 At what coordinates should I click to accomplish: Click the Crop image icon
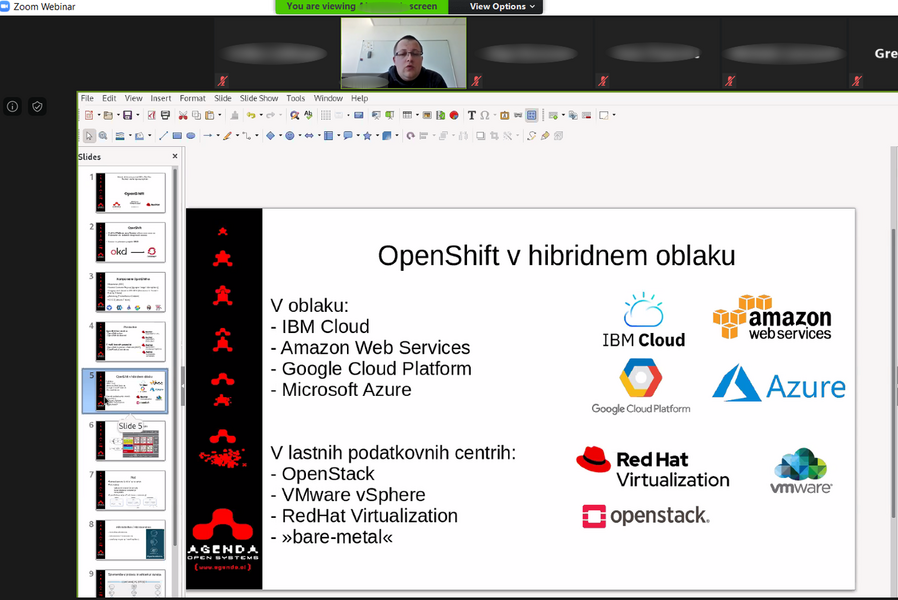[x=494, y=136]
